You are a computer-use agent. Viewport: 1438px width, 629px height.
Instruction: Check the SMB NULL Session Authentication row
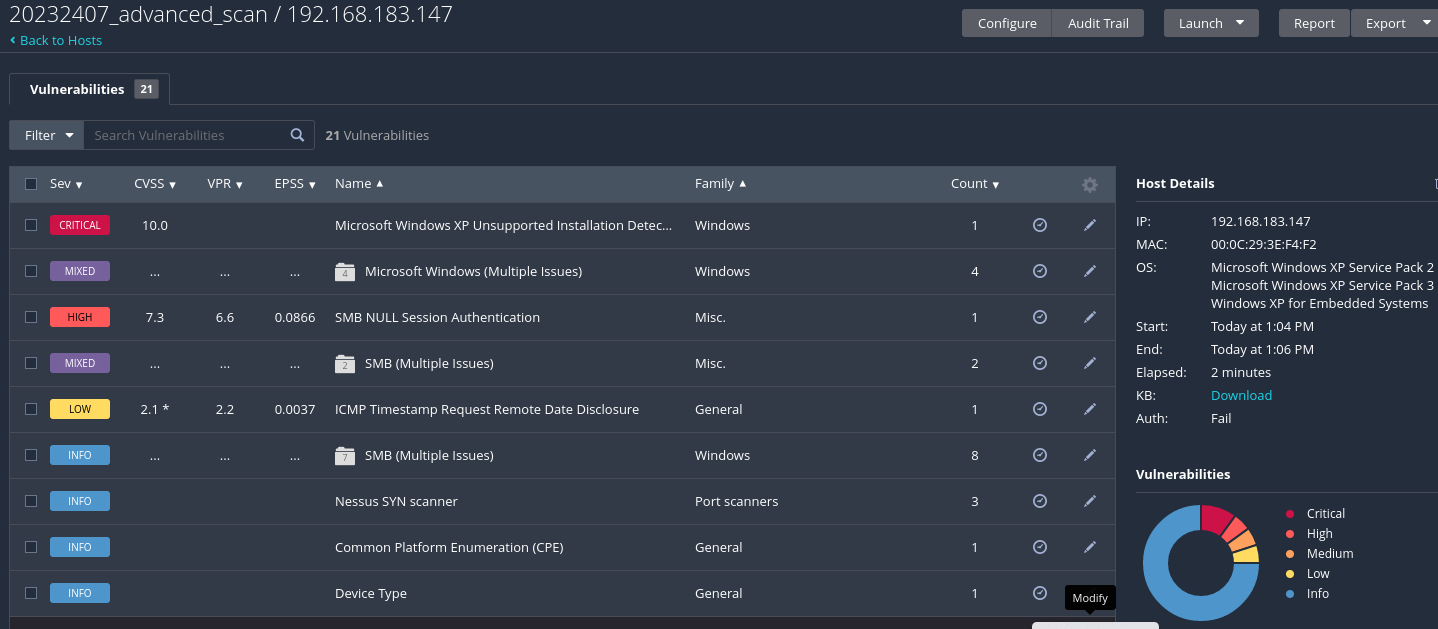point(31,317)
